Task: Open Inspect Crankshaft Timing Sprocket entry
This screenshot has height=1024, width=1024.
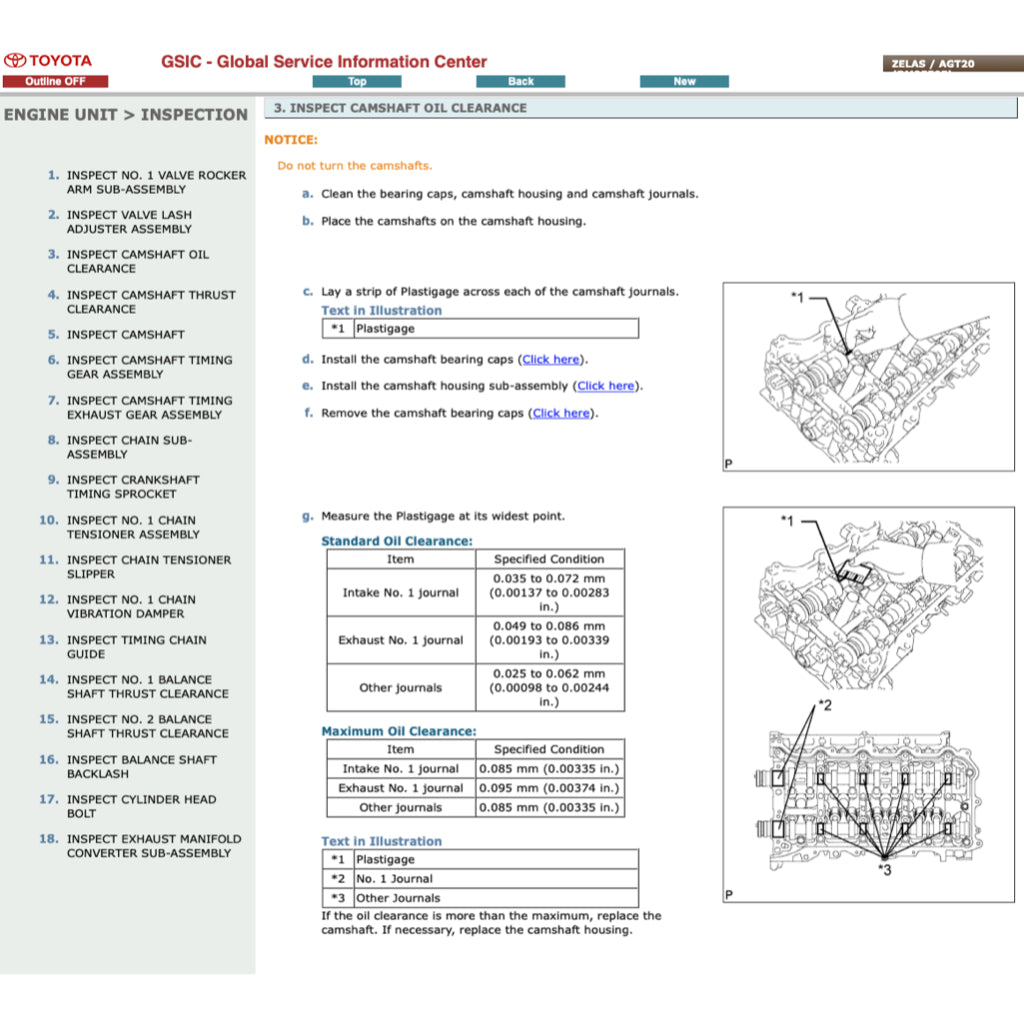Action: (x=132, y=487)
